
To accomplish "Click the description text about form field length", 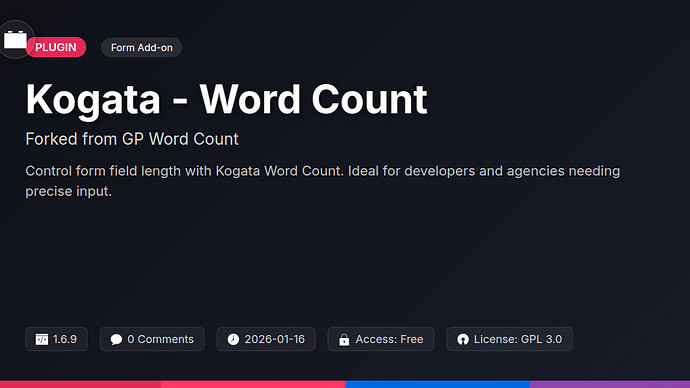I will tap(323, 181).
